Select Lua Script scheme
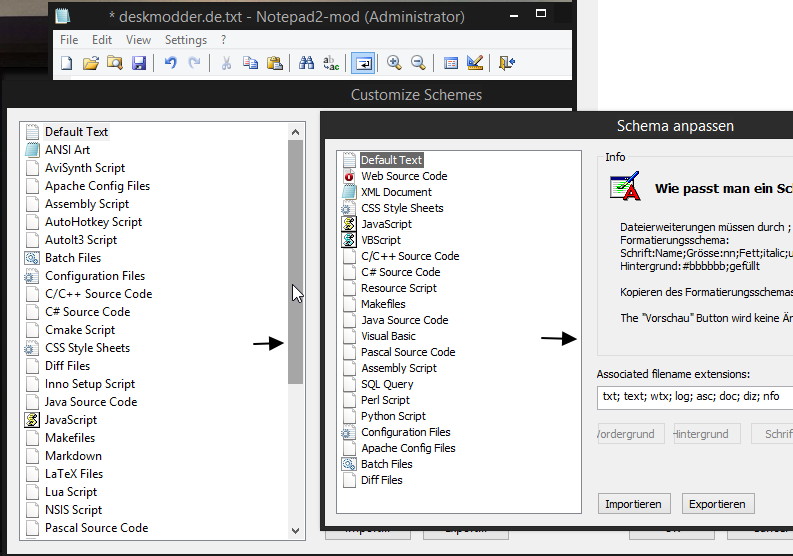The image size is (793, 556). [x=71, y=492]
